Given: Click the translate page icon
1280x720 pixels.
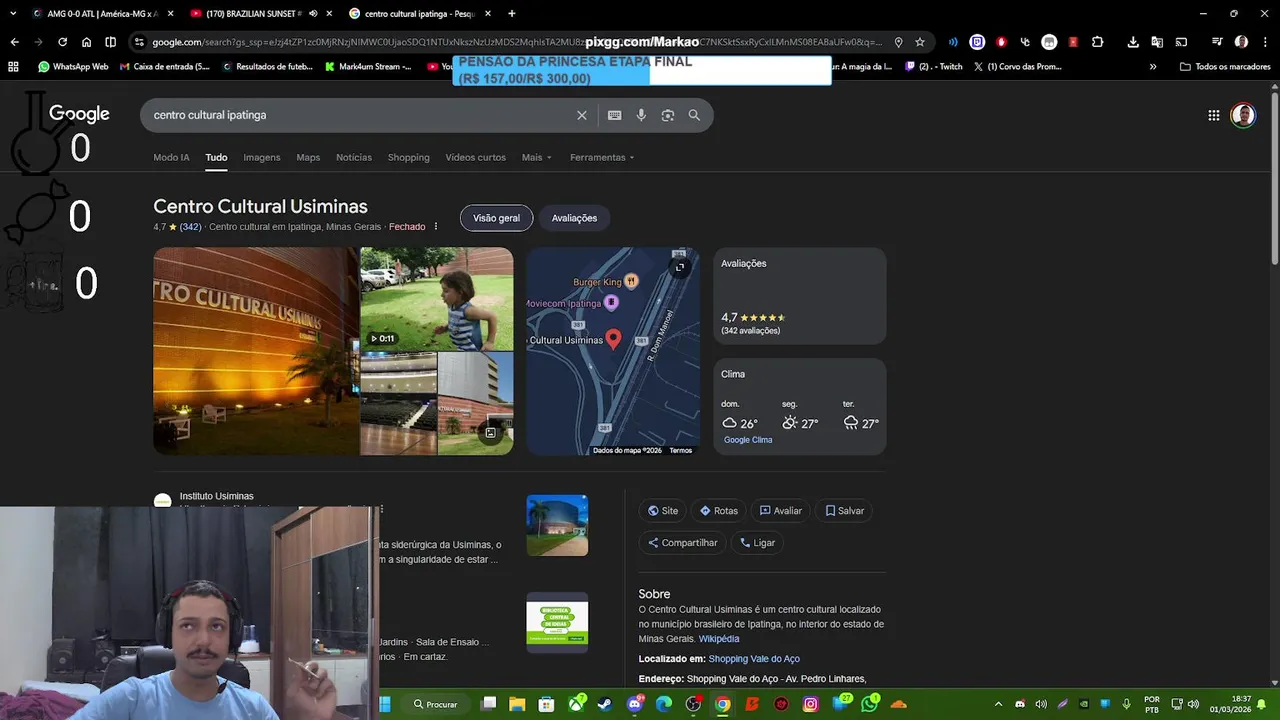Looking at the screenshot, I should click(1157, 42).
